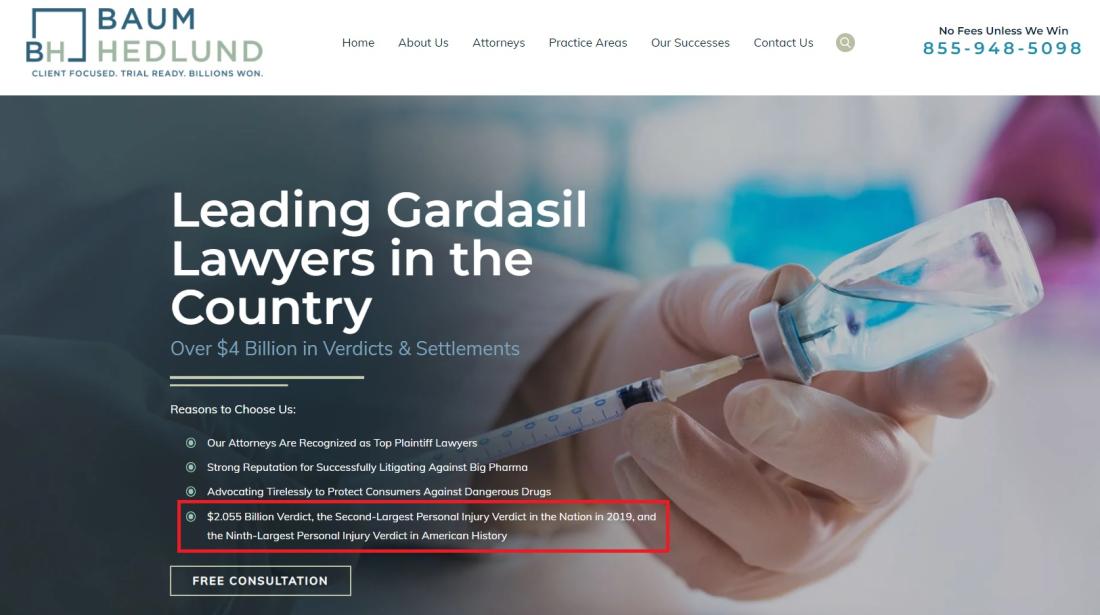Call phone number 855-948-5098 link
The height and width of the screenshot is (615, 1100).
coord(1002,48)
